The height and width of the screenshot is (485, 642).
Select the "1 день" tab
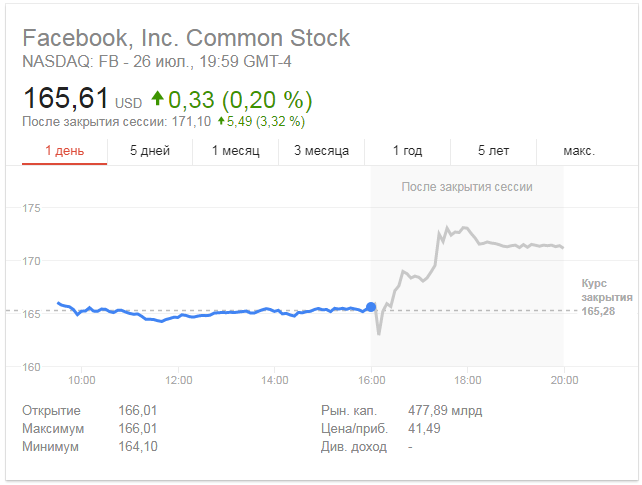[x=64, y=151]
